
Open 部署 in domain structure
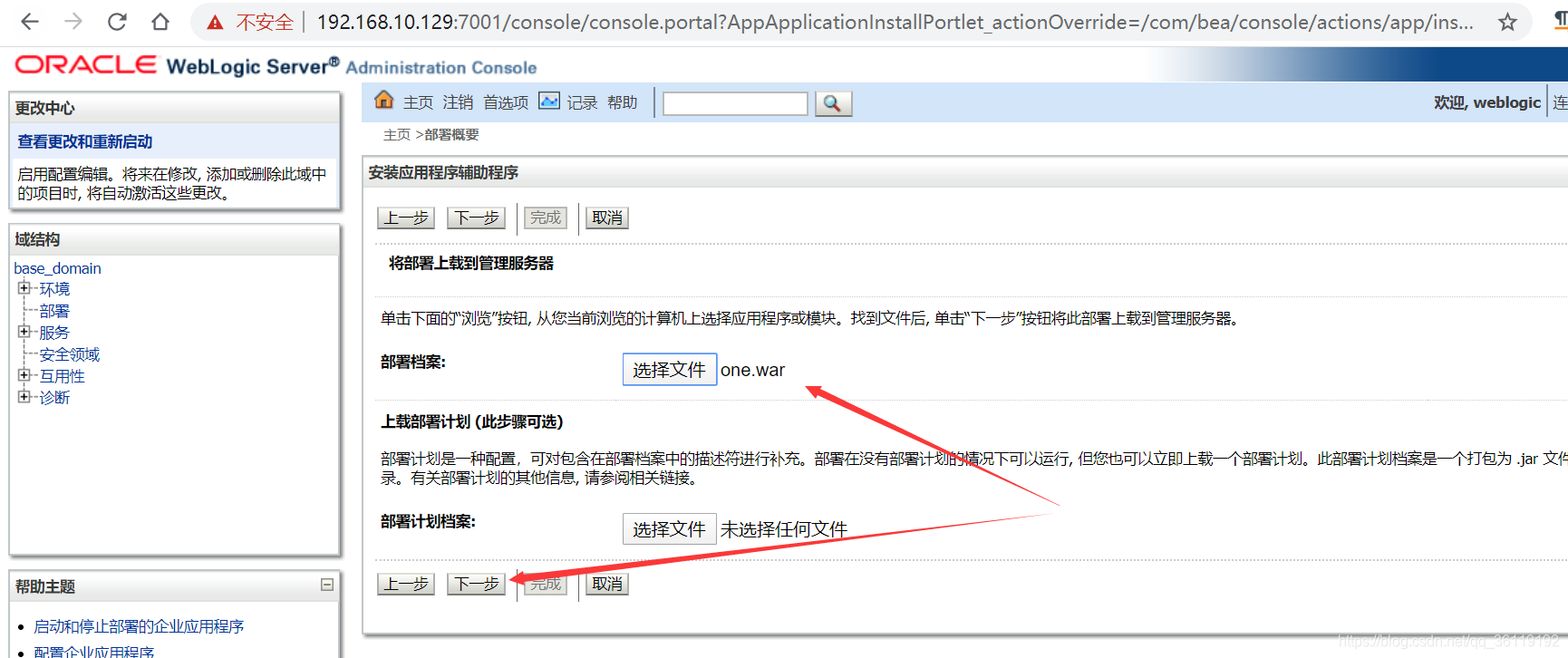tap(54, 311)
